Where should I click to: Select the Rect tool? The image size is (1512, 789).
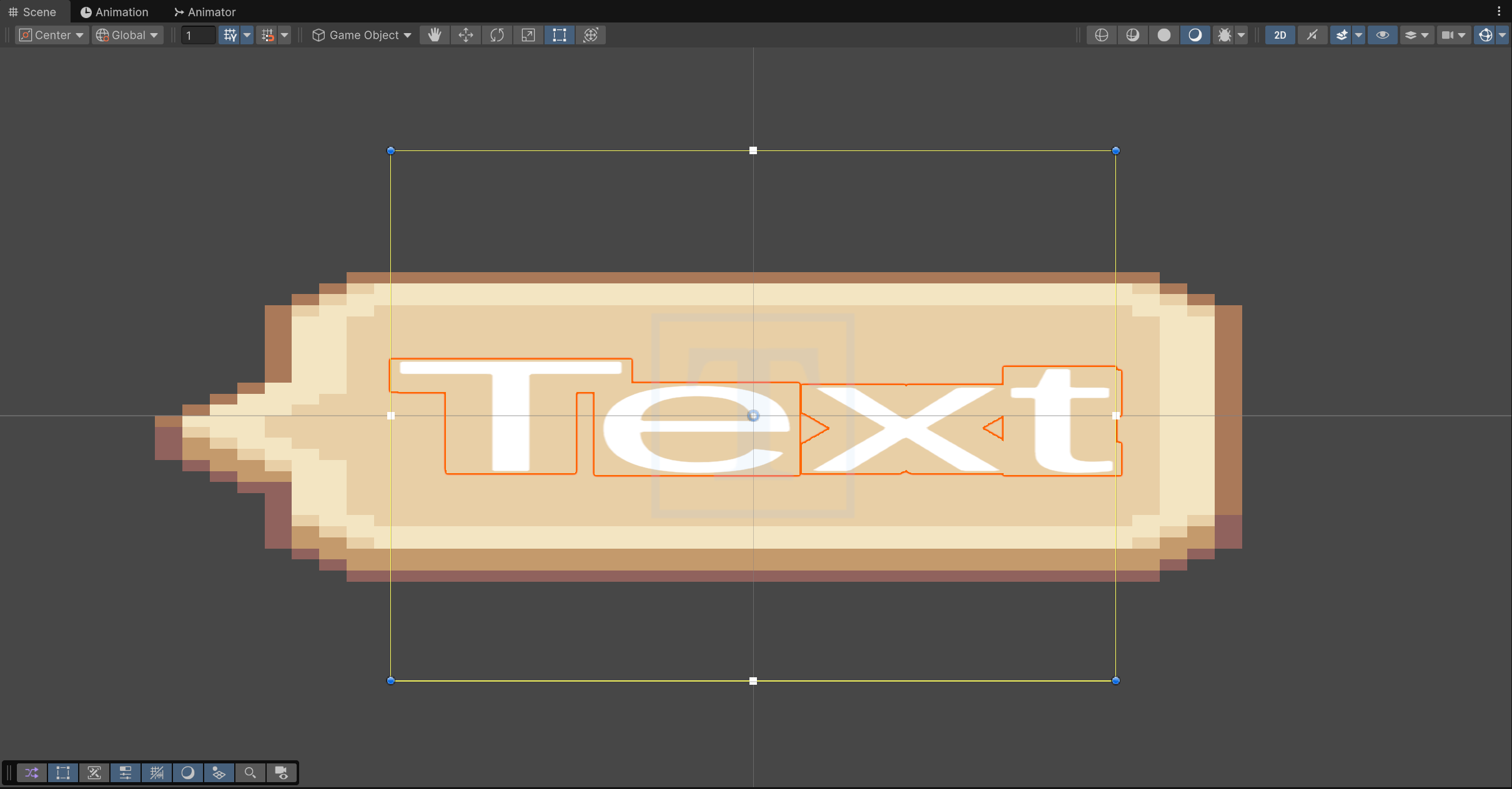560,35
